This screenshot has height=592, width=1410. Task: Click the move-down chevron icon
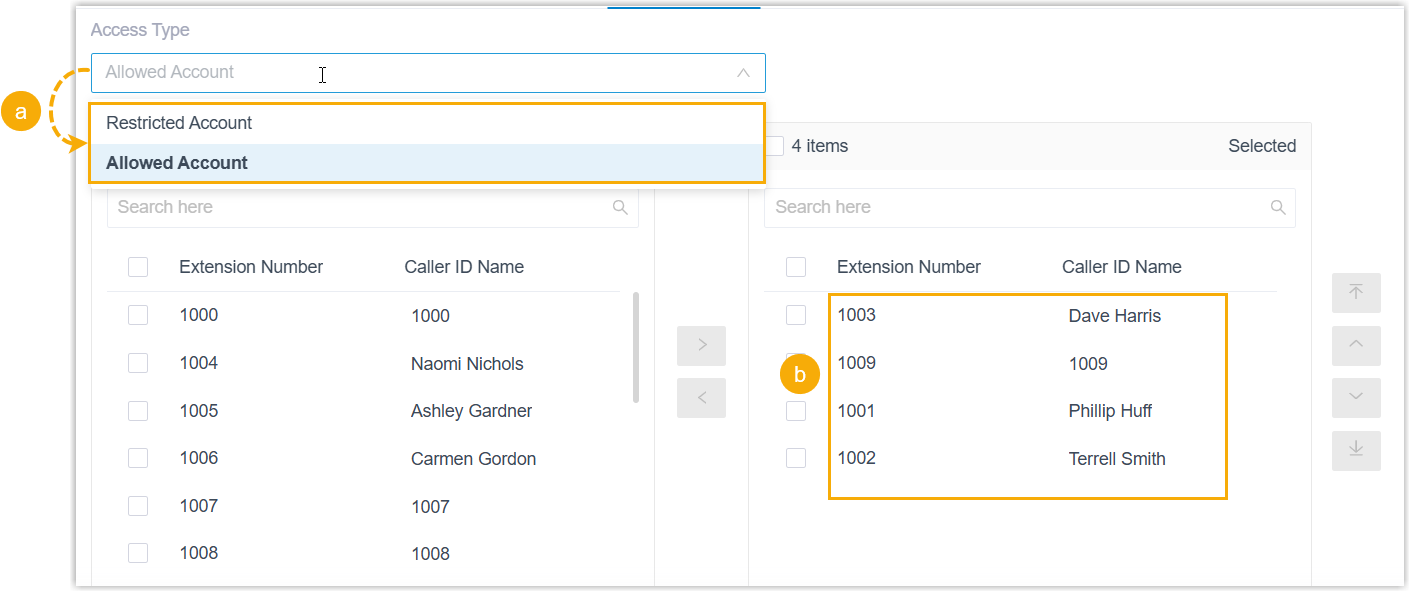point(1356,398)
